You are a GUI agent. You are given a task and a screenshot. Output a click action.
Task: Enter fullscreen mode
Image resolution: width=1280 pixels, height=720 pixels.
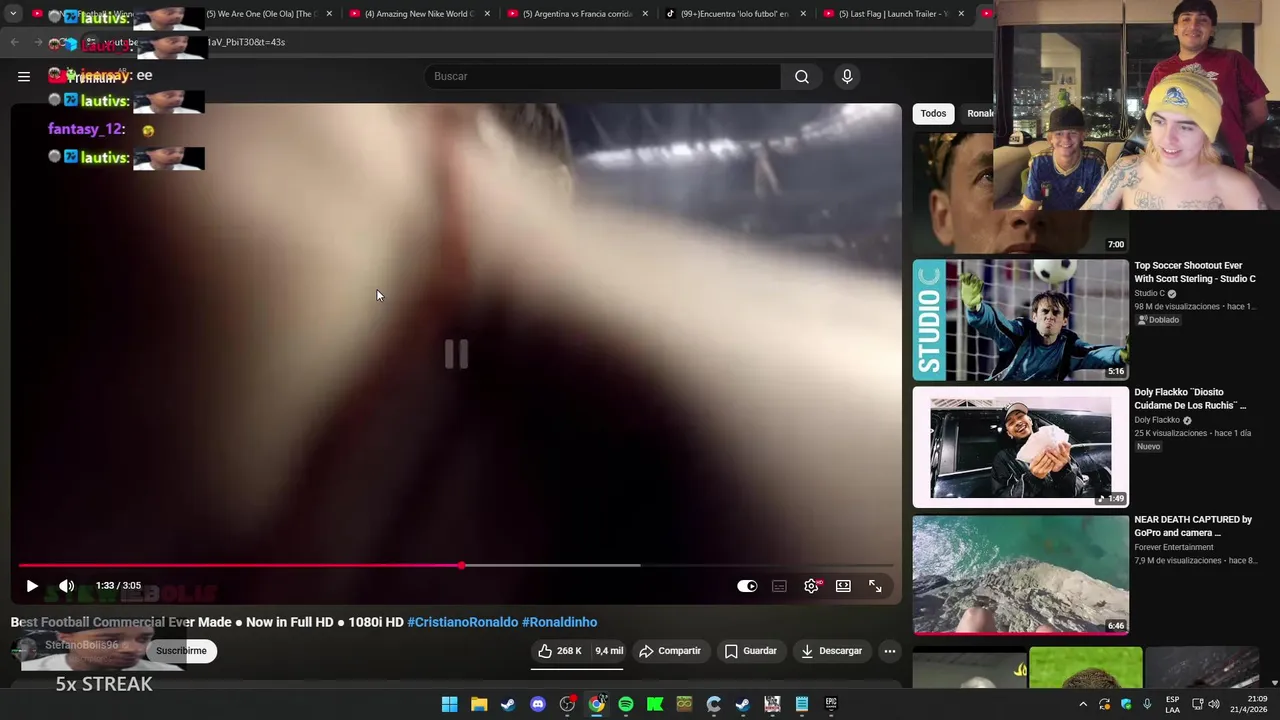tap(875, 586)
